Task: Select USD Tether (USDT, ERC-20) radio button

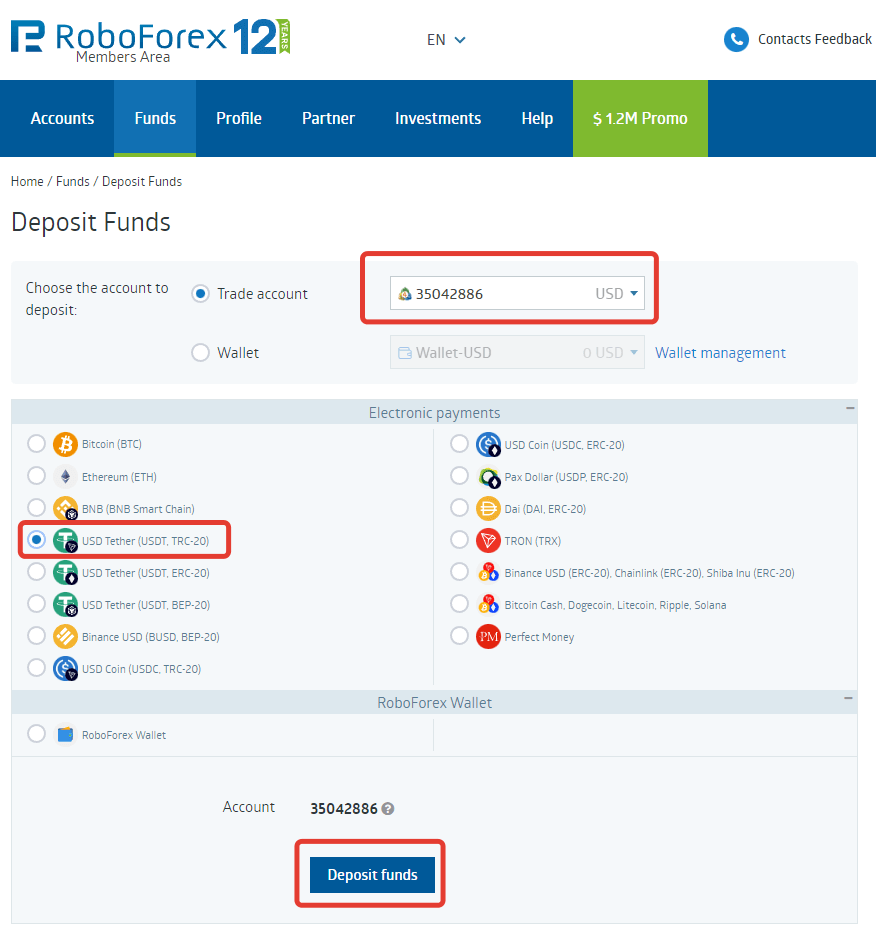Action: point(36,571)
